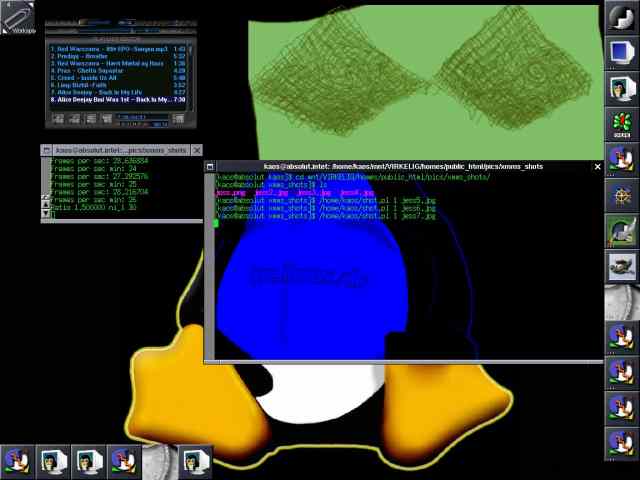
Task: Click up arrow of small terminal scrollbar
Action: pos(45,204)
